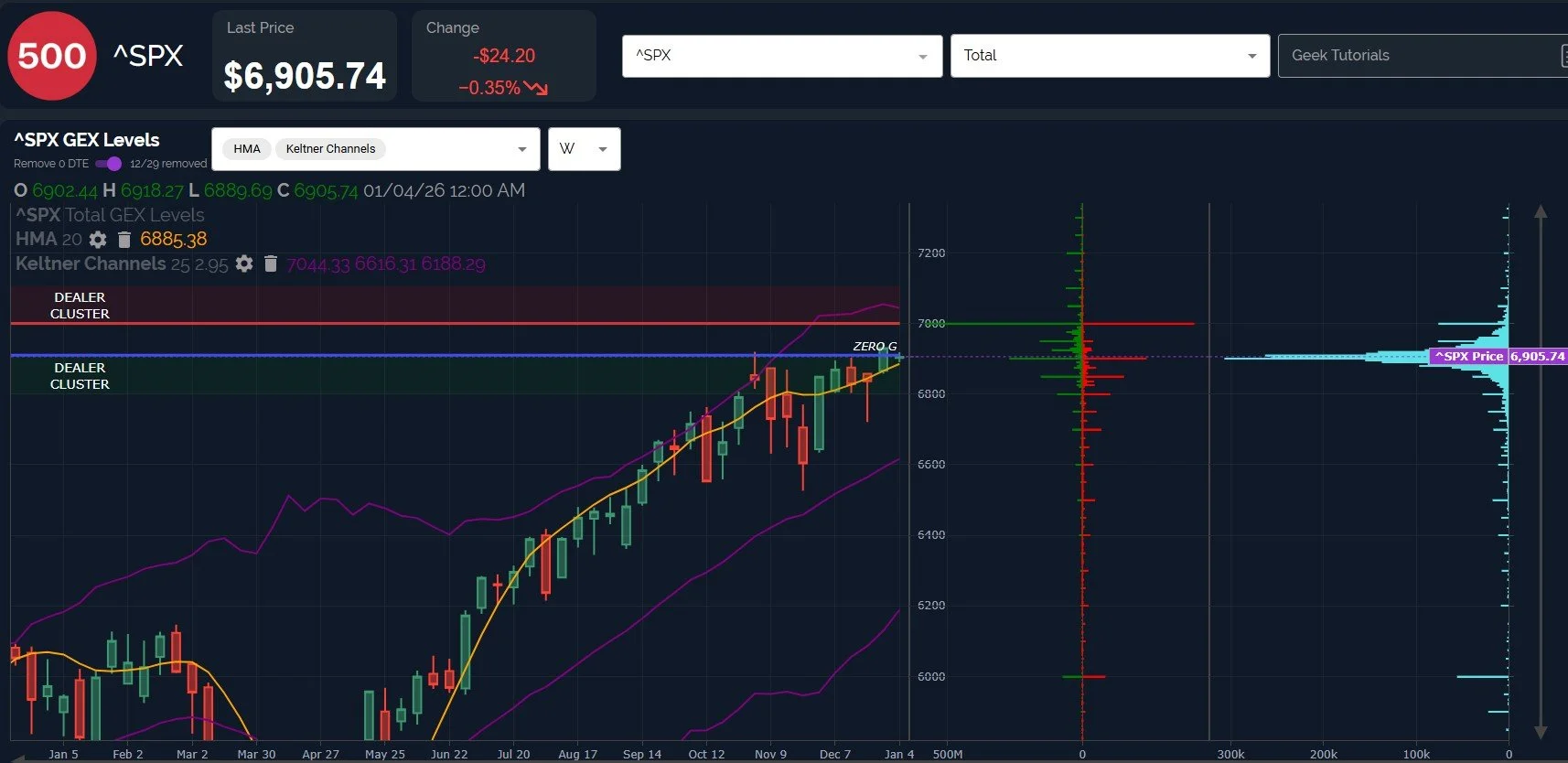The height and width of the screenshot is (763, 1568).
Task: Click the -0.35% change percentage
Action: [489, 88]
